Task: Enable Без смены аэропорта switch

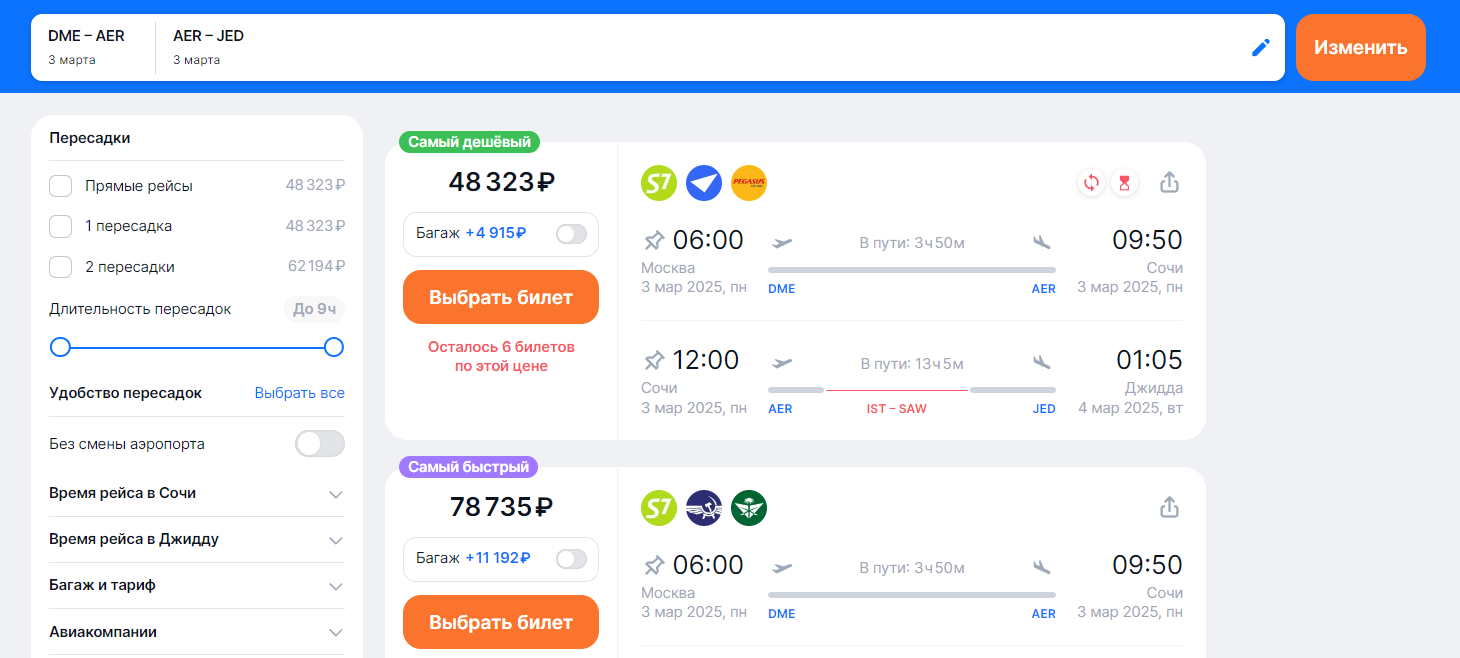Action: tap(319, 444)
